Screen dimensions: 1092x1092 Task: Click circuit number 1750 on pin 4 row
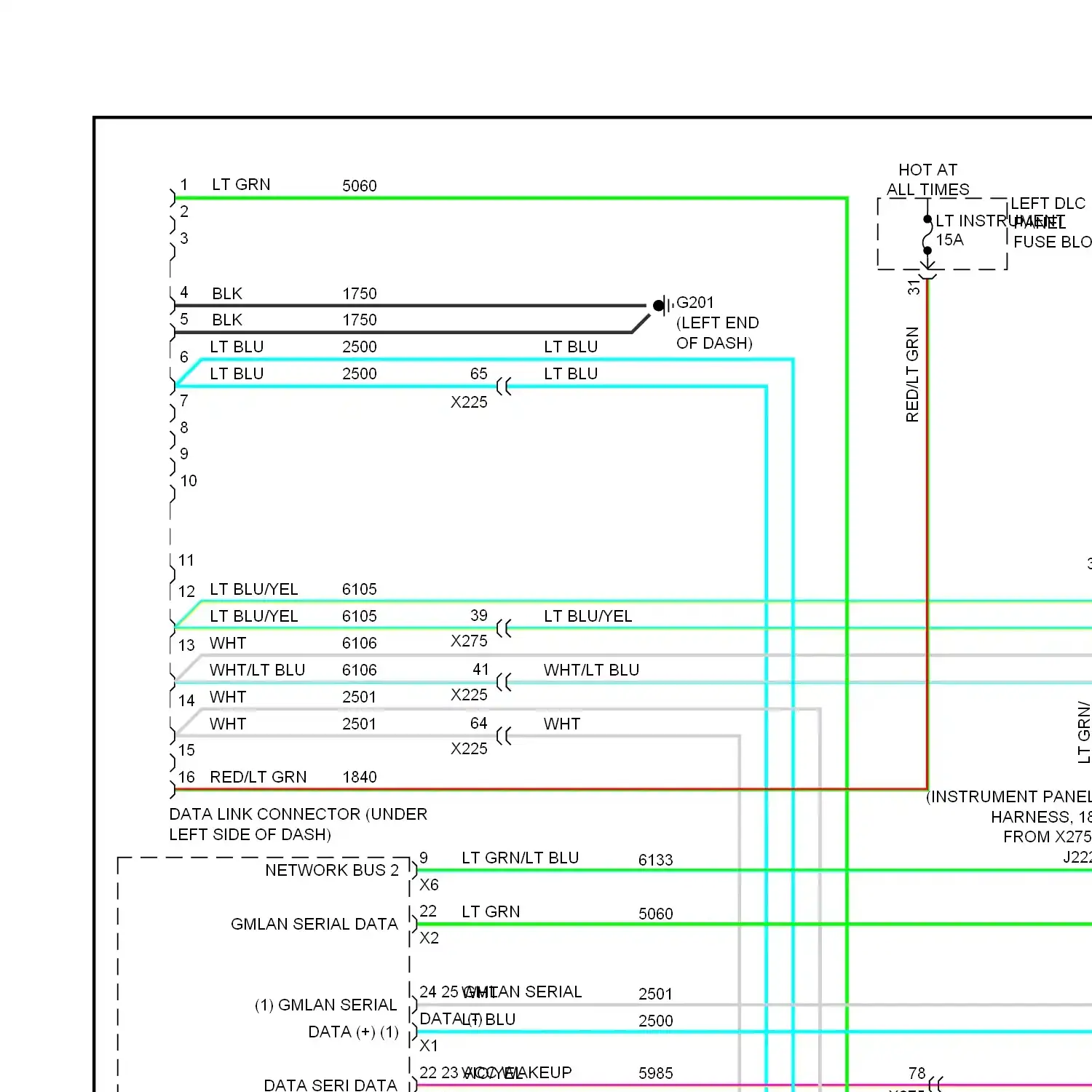(x=360, y=293)
